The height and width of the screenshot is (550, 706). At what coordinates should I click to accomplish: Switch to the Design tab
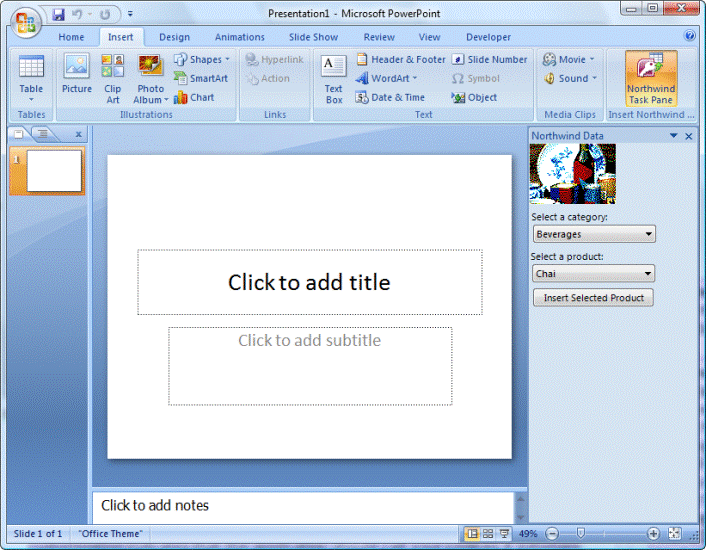click(x=174, y=37)
